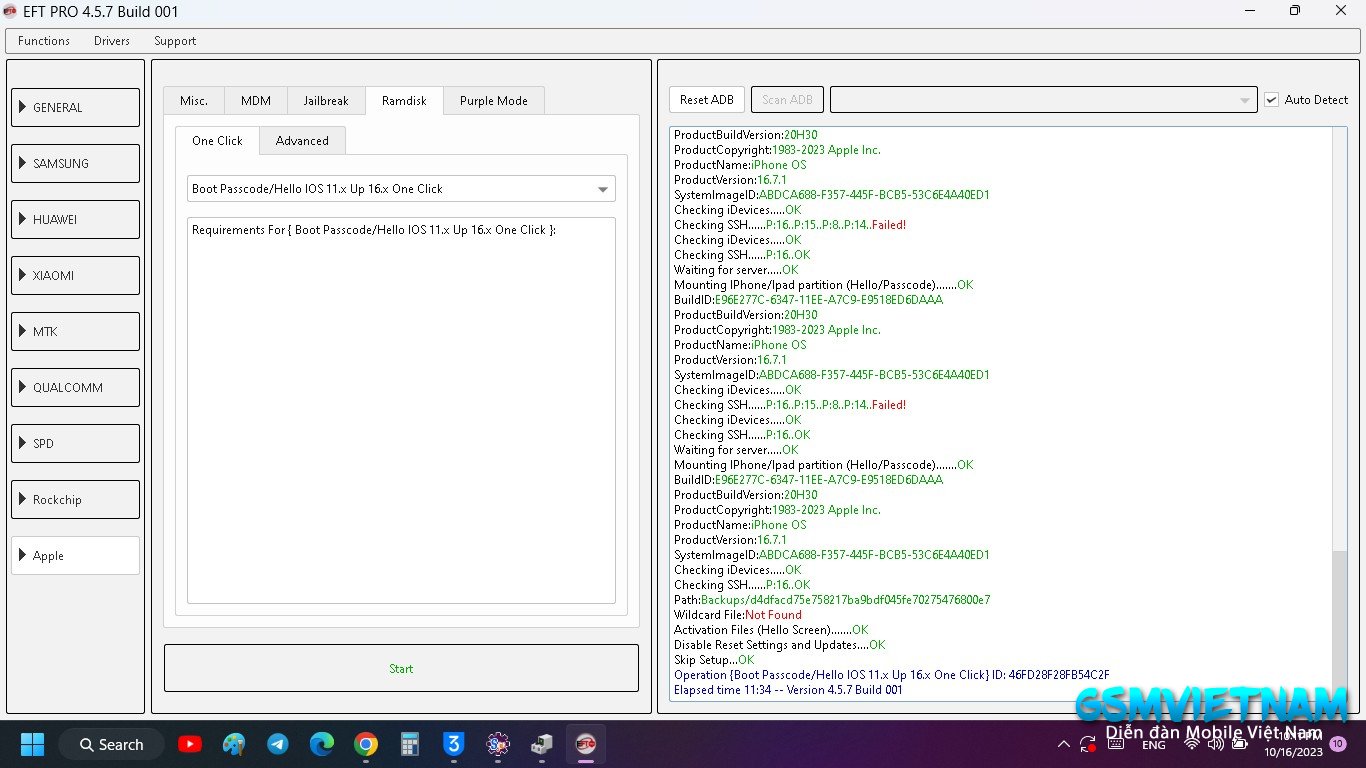The width and height of the screenshot is (1366, 768).
Task: Click ENG language indicator in system tray
Action: [x=1153, y=745]
